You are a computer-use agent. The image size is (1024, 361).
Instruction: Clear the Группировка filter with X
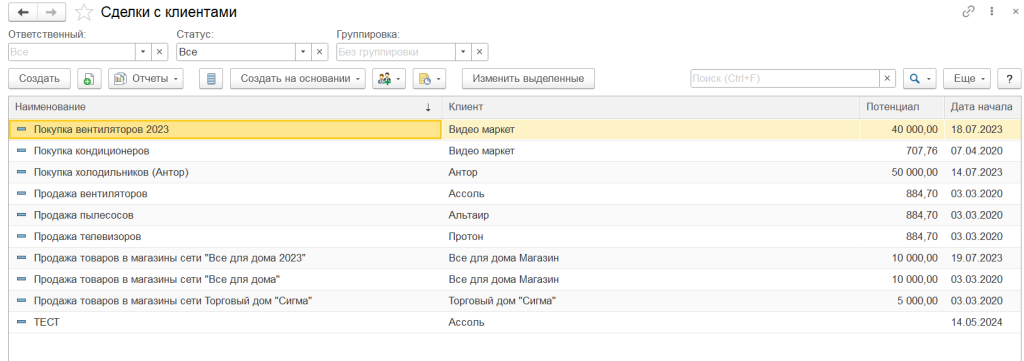[480, 52]
